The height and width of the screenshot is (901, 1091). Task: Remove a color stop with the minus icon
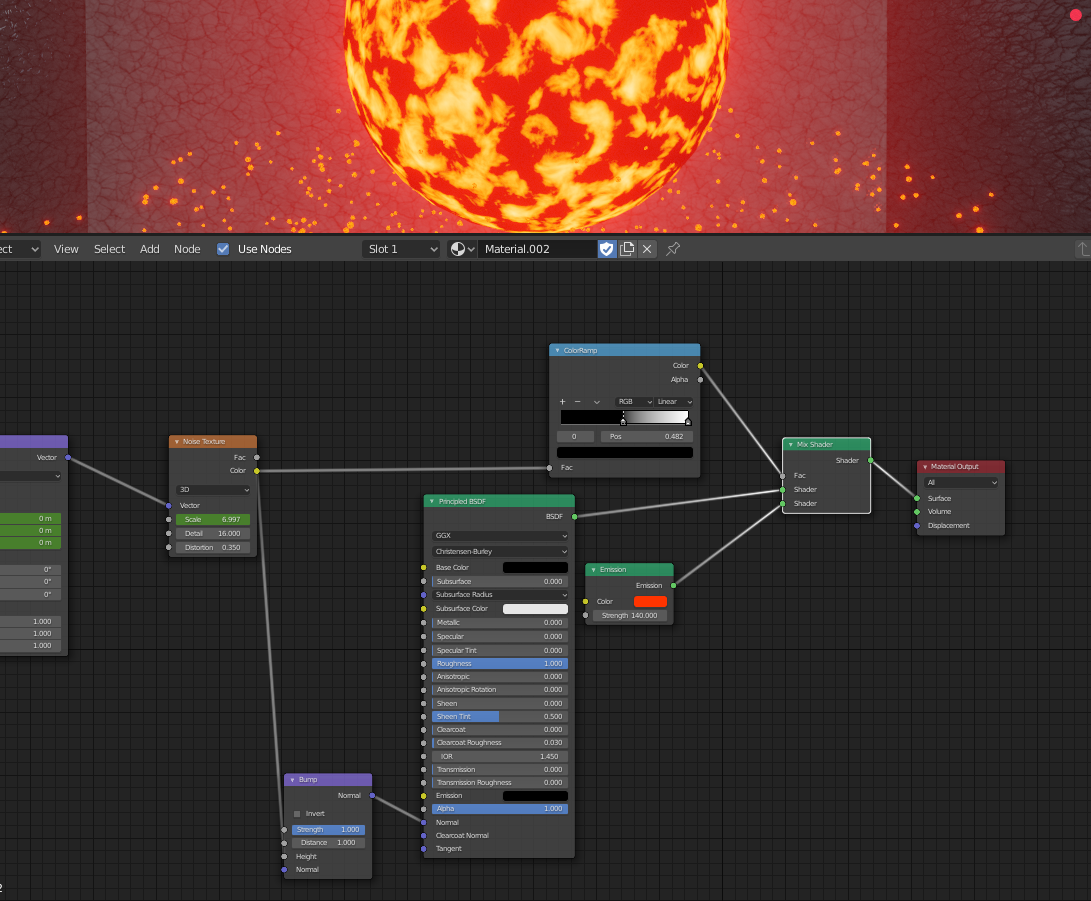click(577, 401)
